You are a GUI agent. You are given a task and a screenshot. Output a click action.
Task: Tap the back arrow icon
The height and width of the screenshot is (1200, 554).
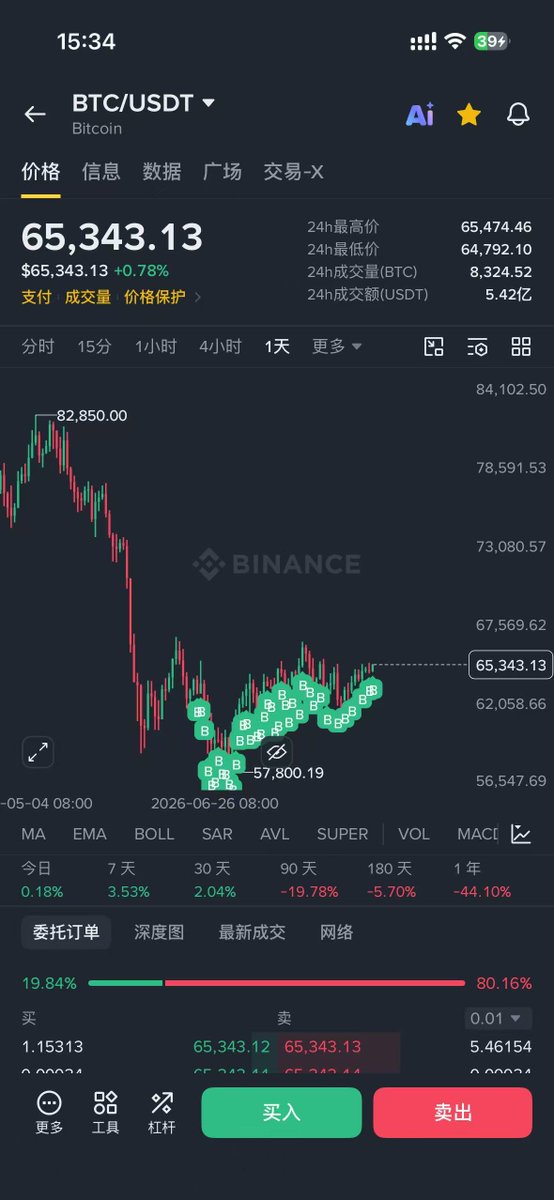(35, 114)
